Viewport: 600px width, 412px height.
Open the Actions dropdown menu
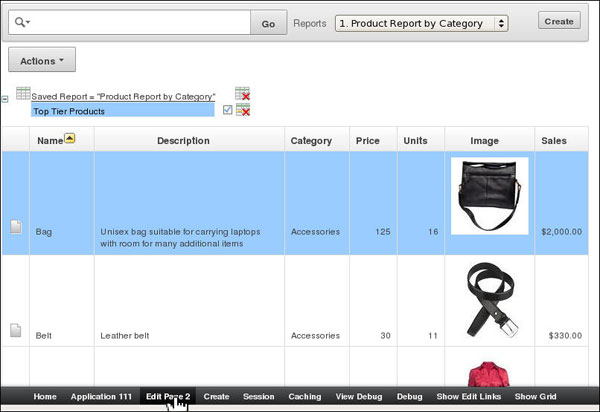[42, 60]
